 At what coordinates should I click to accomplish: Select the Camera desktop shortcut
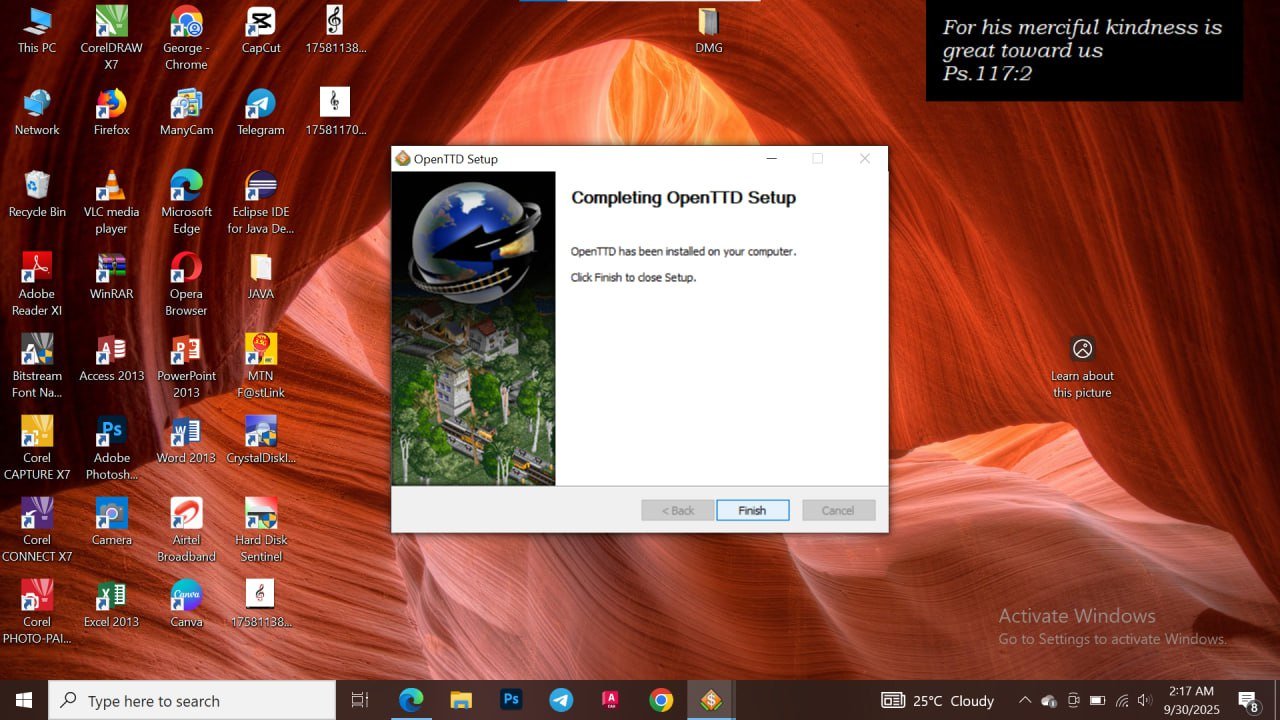click(x=111, y=522)
